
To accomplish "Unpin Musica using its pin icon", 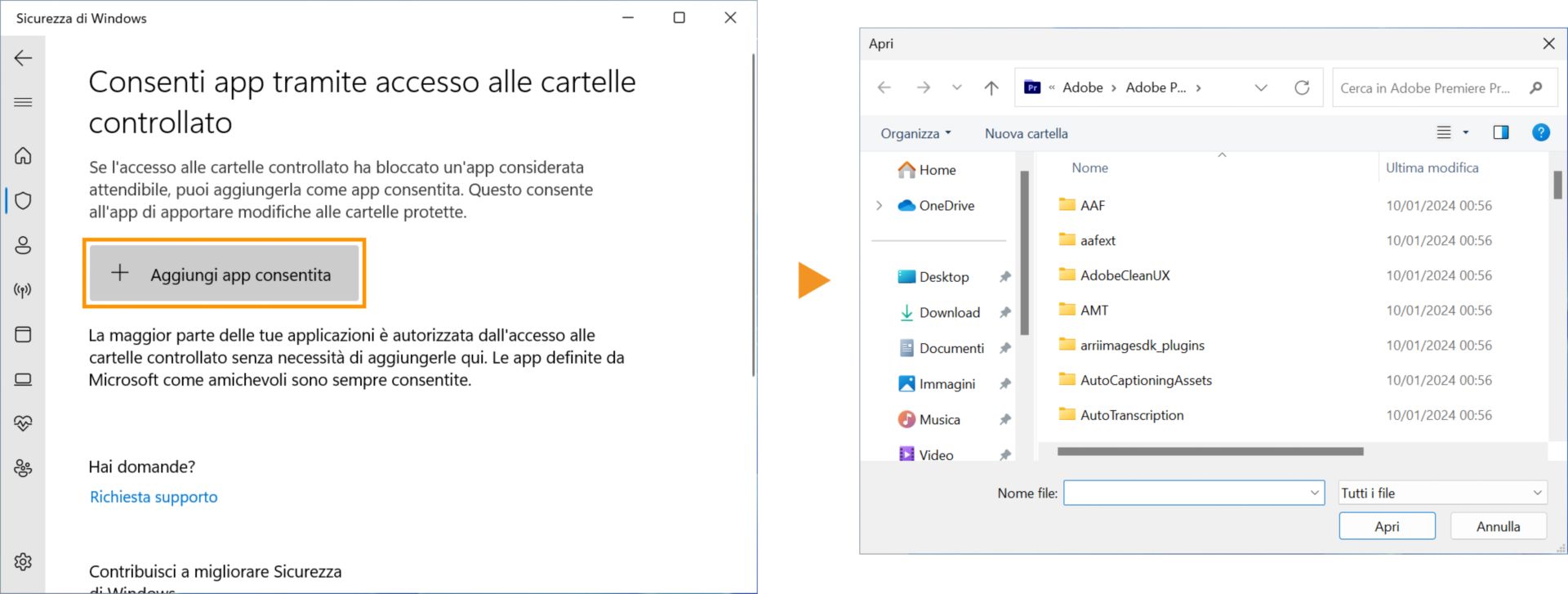I will click(x=1005, y=419).
